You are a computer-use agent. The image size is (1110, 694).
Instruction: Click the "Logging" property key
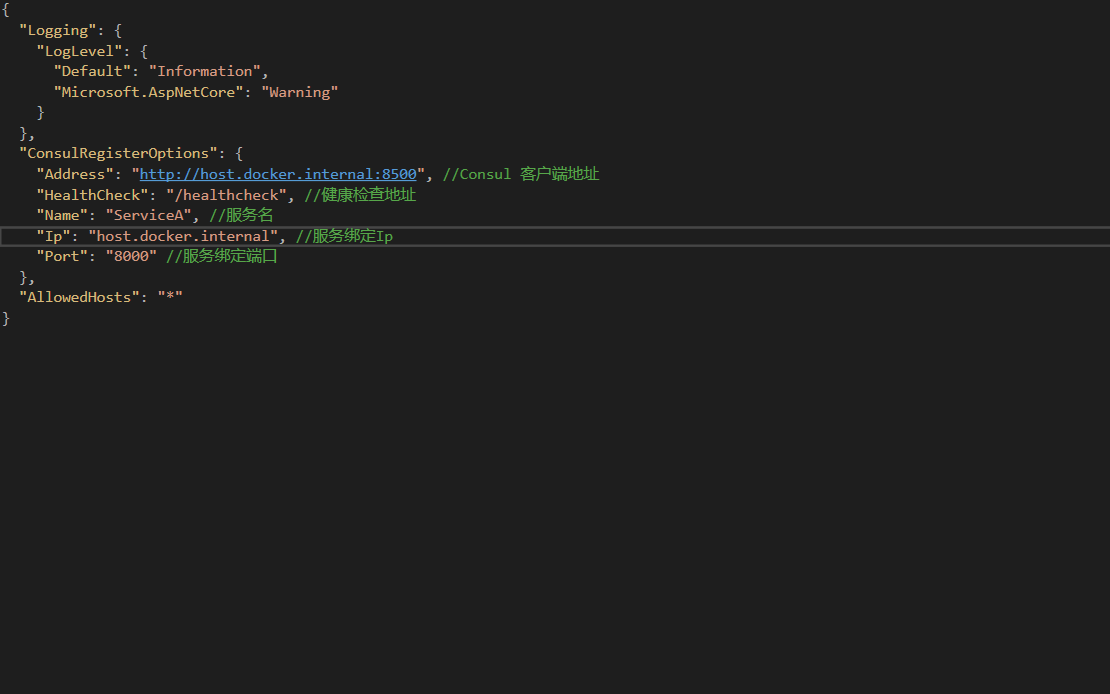click(58, 30)
